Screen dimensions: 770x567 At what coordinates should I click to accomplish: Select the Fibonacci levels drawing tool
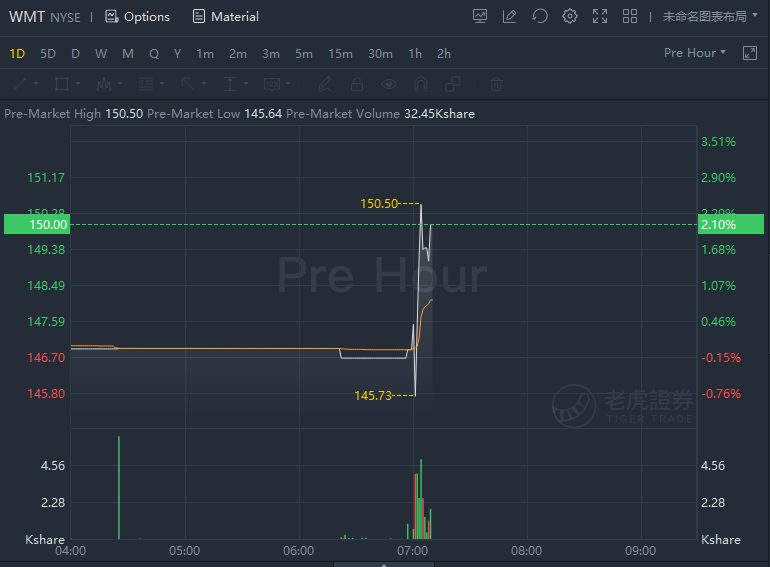tap(146, 84)
